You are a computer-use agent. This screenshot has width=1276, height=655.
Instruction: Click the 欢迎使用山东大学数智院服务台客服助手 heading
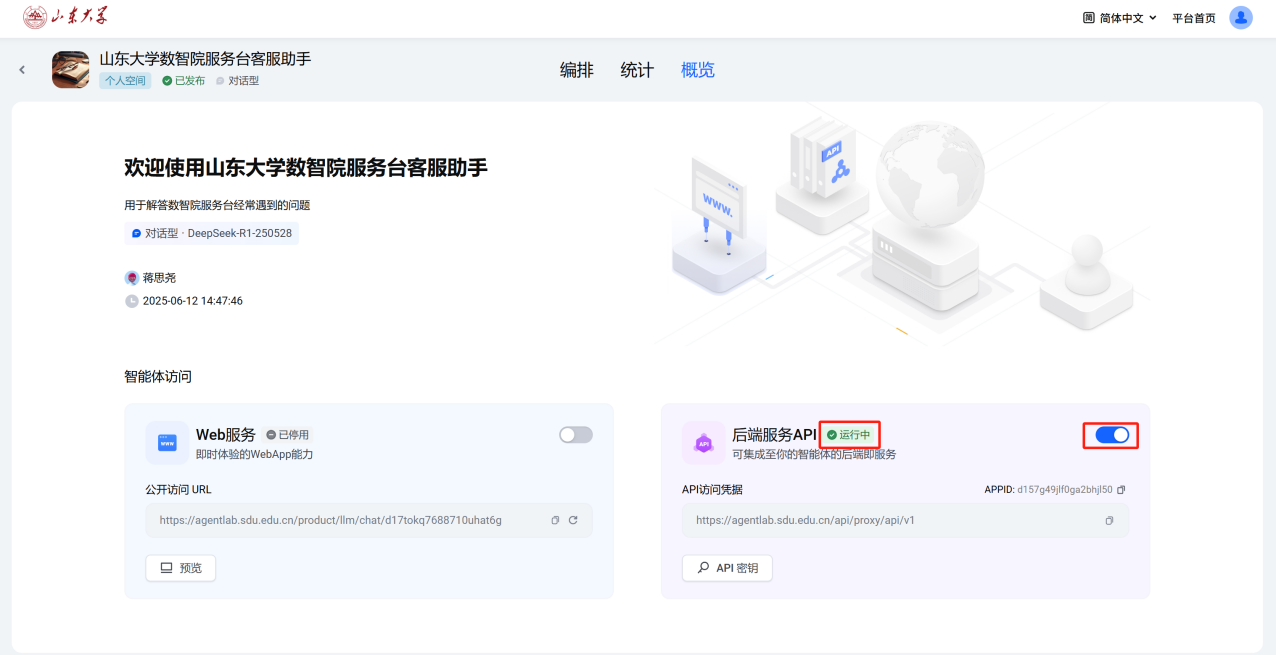click(x=306, y=168)
